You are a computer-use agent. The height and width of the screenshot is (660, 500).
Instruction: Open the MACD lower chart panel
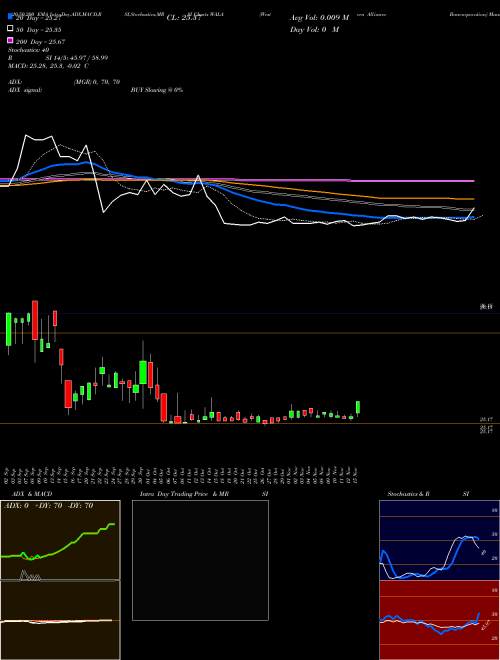60,620
